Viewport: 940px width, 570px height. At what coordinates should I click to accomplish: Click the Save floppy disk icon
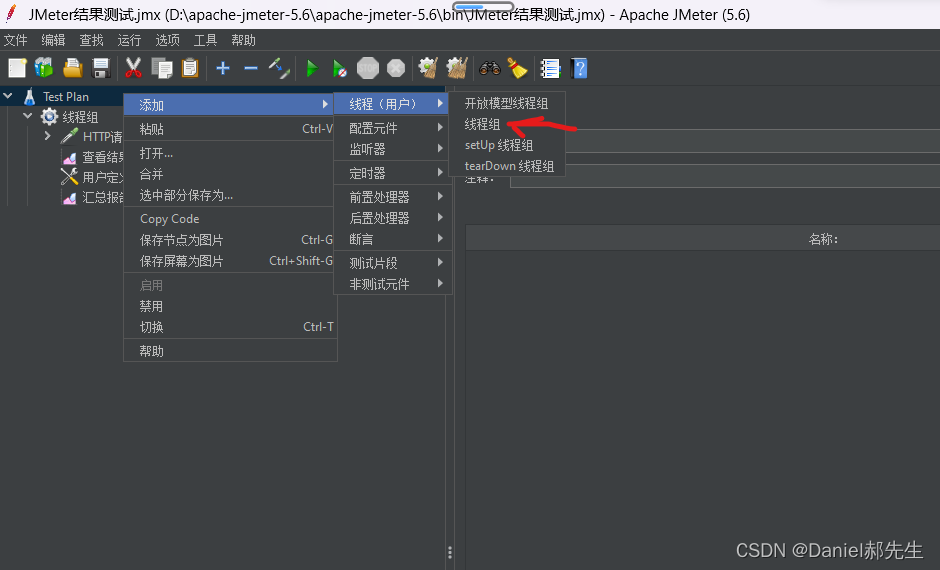click(x=101, y=68)
